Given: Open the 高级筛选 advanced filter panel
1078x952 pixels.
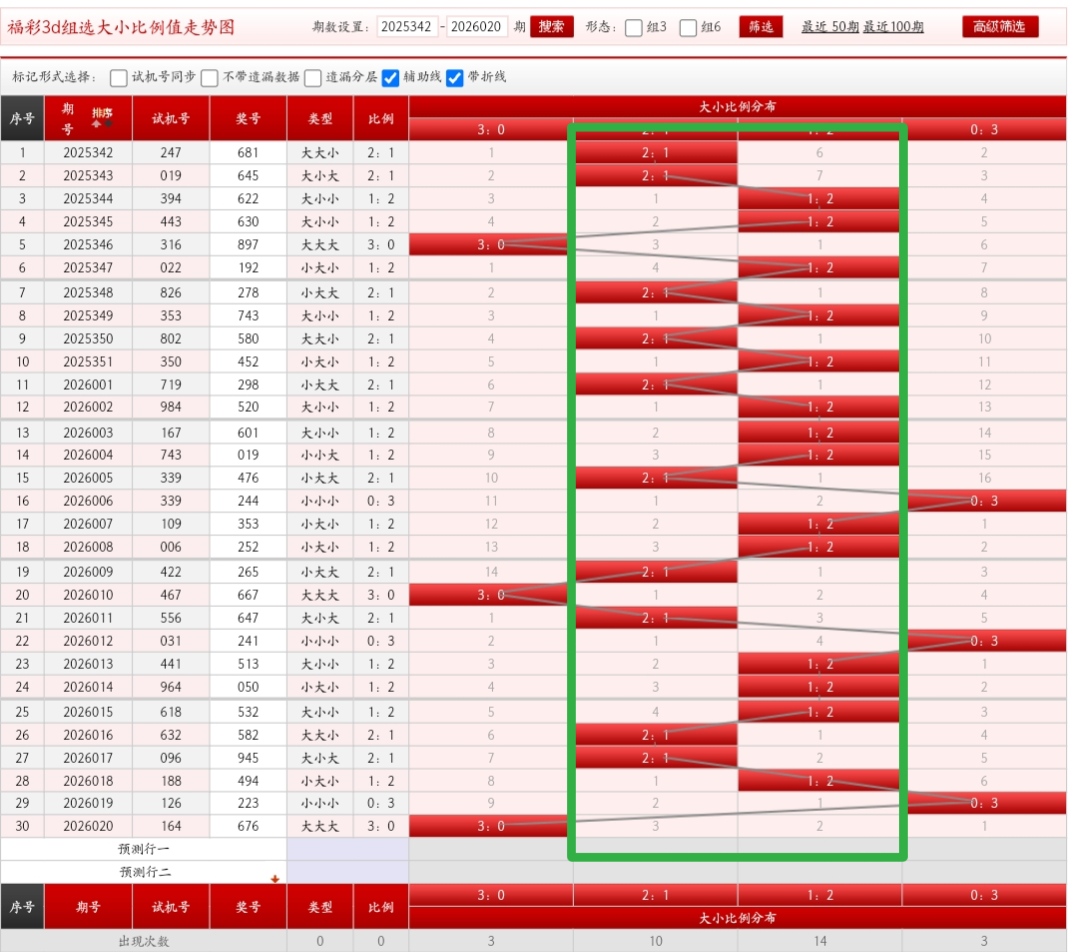Looking at the screenshot, I should pos(999,27).
